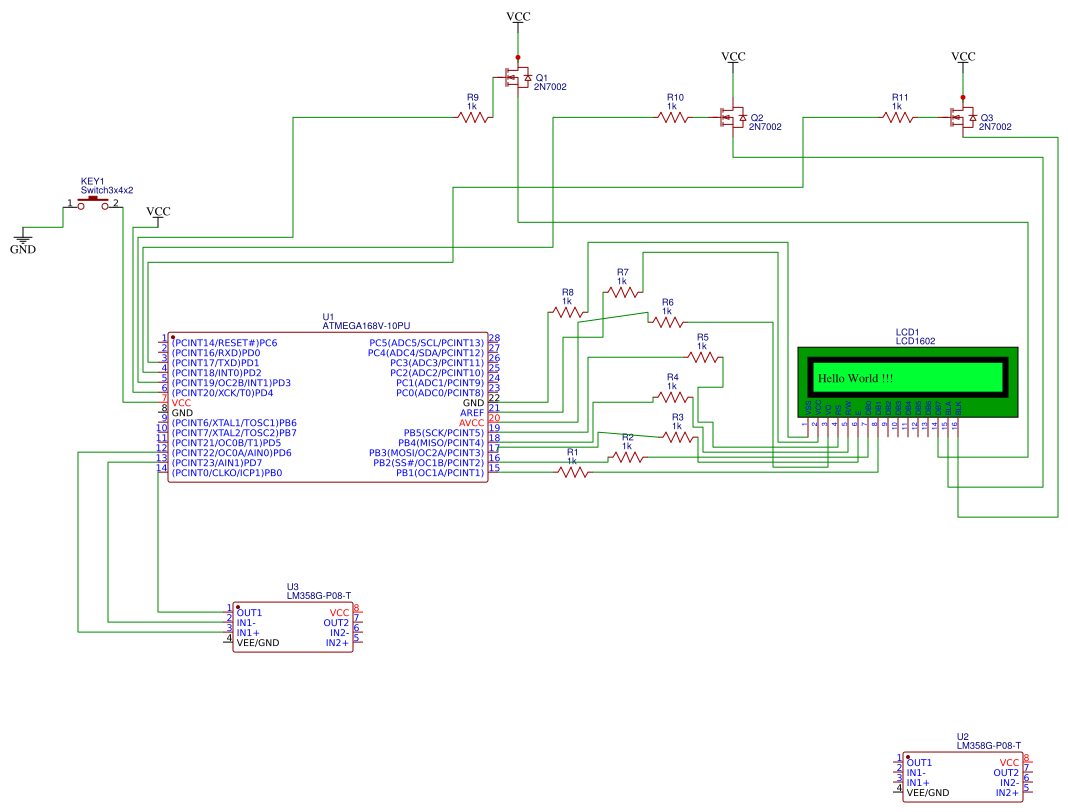Select the AREF pin label on U1
Screen dimensions: 1068x812
pos(471,413)
